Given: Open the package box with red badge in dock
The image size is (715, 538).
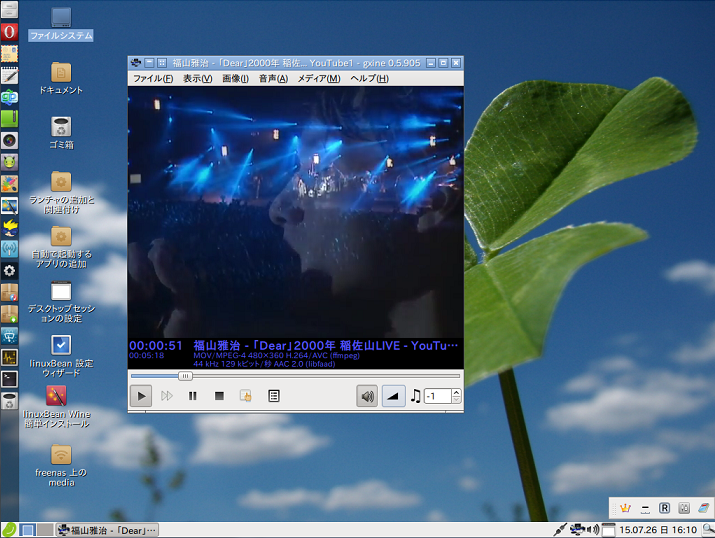Looking at the screenshot, I should 9,292.
